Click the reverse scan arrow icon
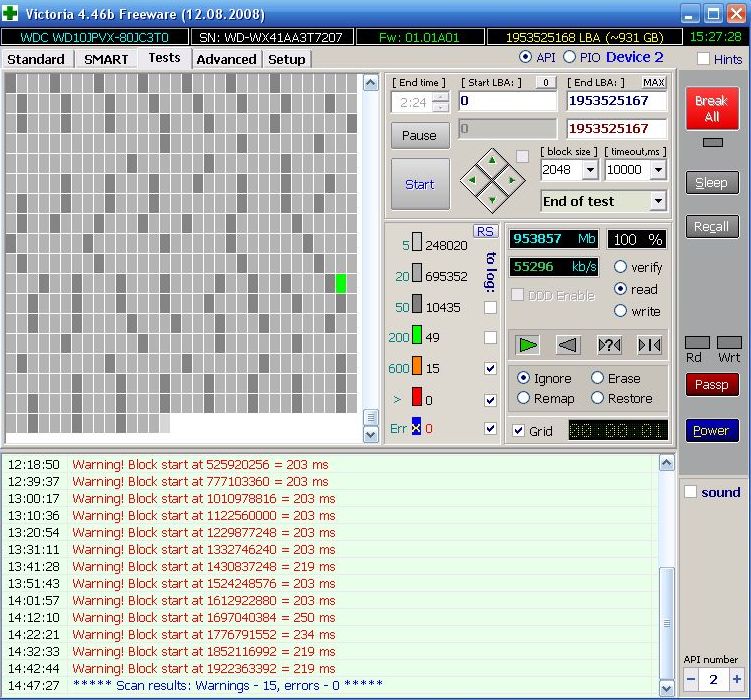The height and width of the screenshot is (700, 751). click(x=568, y=345)
